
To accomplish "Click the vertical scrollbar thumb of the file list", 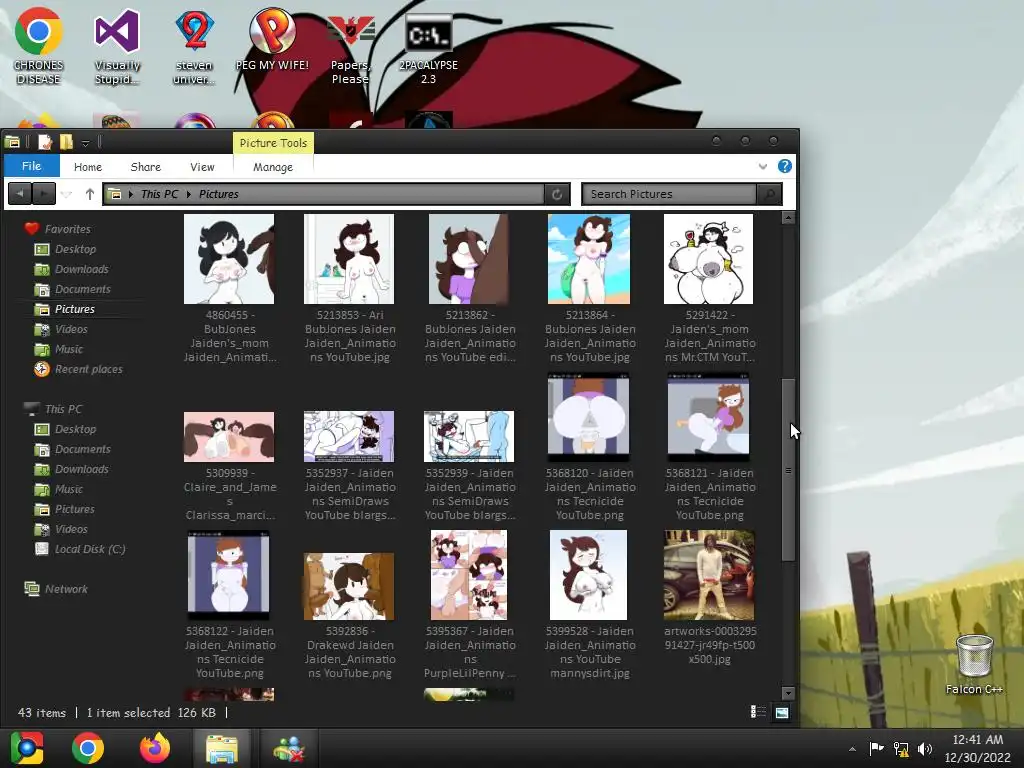I will pyautogui.click(x=788, y=470).
